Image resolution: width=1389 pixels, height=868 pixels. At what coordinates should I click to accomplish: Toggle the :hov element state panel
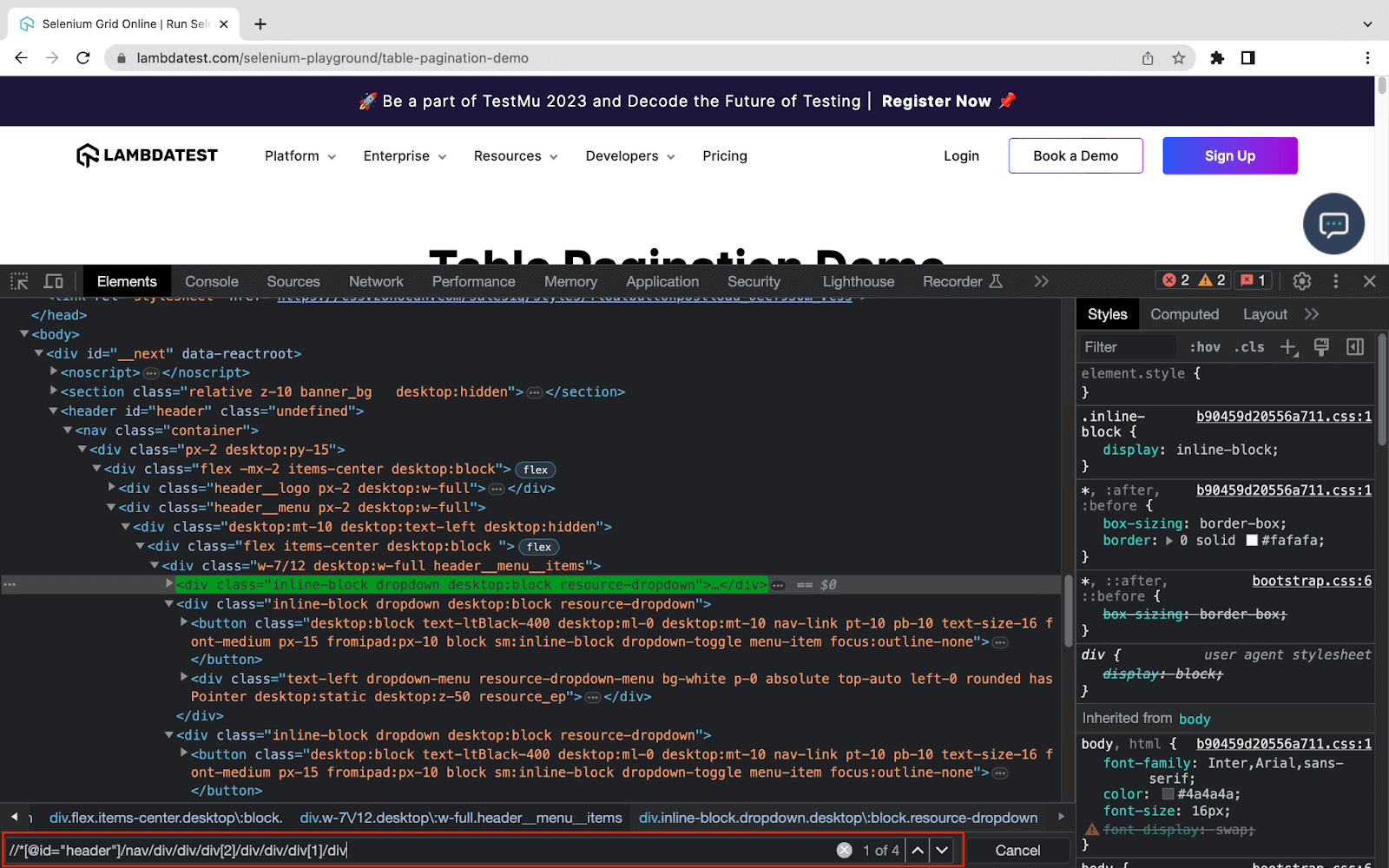click(1205, 347)
